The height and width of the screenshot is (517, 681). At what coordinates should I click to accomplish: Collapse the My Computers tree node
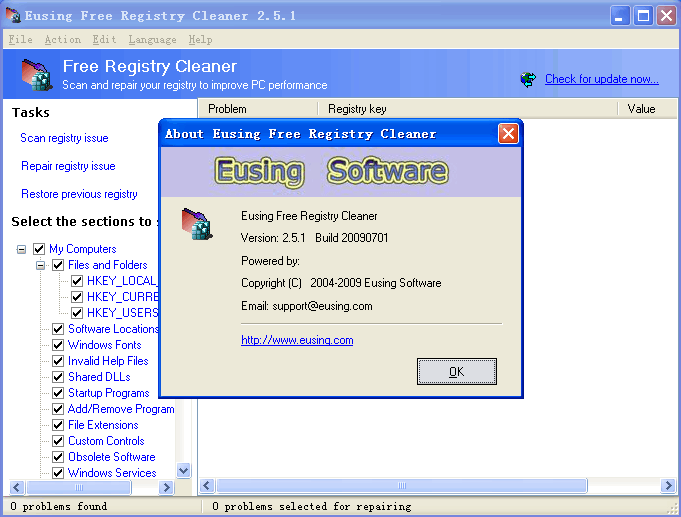21,249
